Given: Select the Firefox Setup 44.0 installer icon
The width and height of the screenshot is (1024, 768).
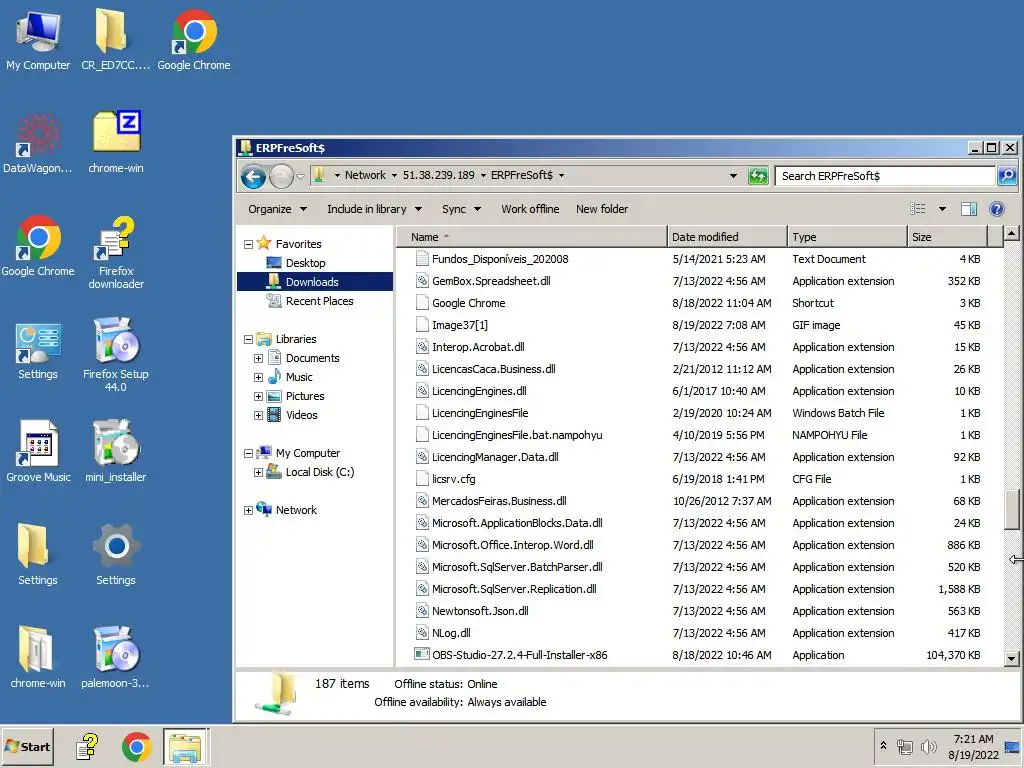Looking at the screenshot, I should pyautogui.click(x=116, y=355).
